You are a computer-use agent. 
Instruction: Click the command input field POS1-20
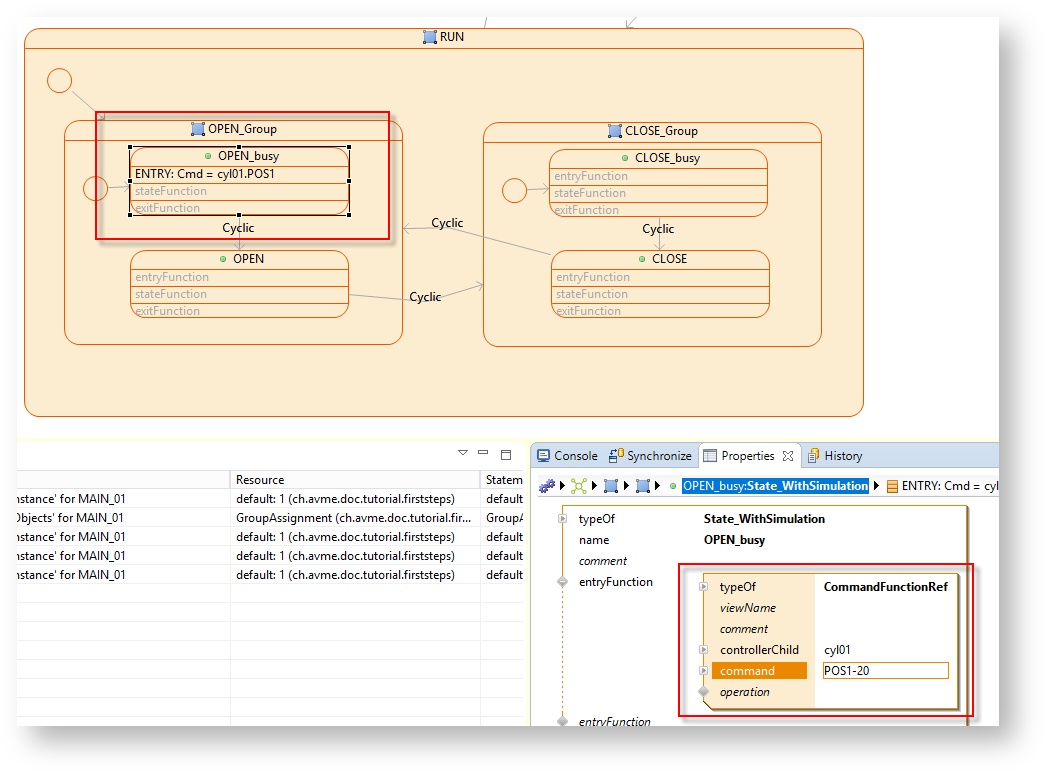coord(885,671)
